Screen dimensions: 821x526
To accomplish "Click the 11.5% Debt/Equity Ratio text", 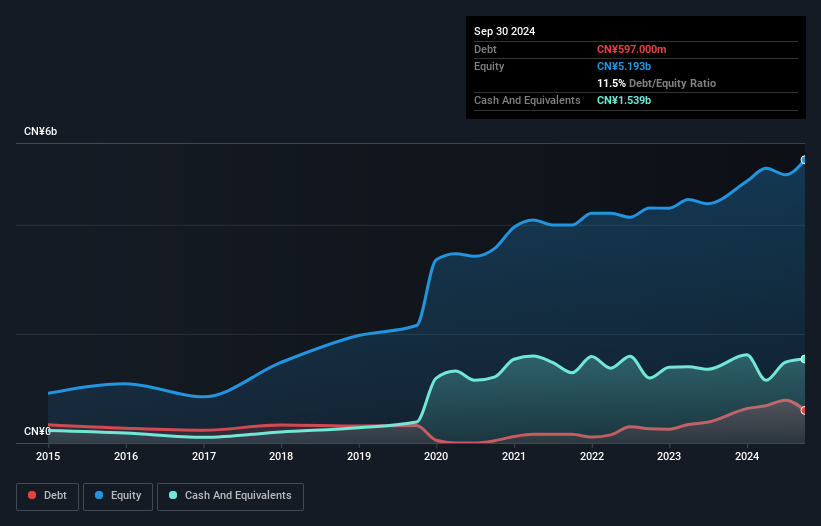I will coord(656,83).
